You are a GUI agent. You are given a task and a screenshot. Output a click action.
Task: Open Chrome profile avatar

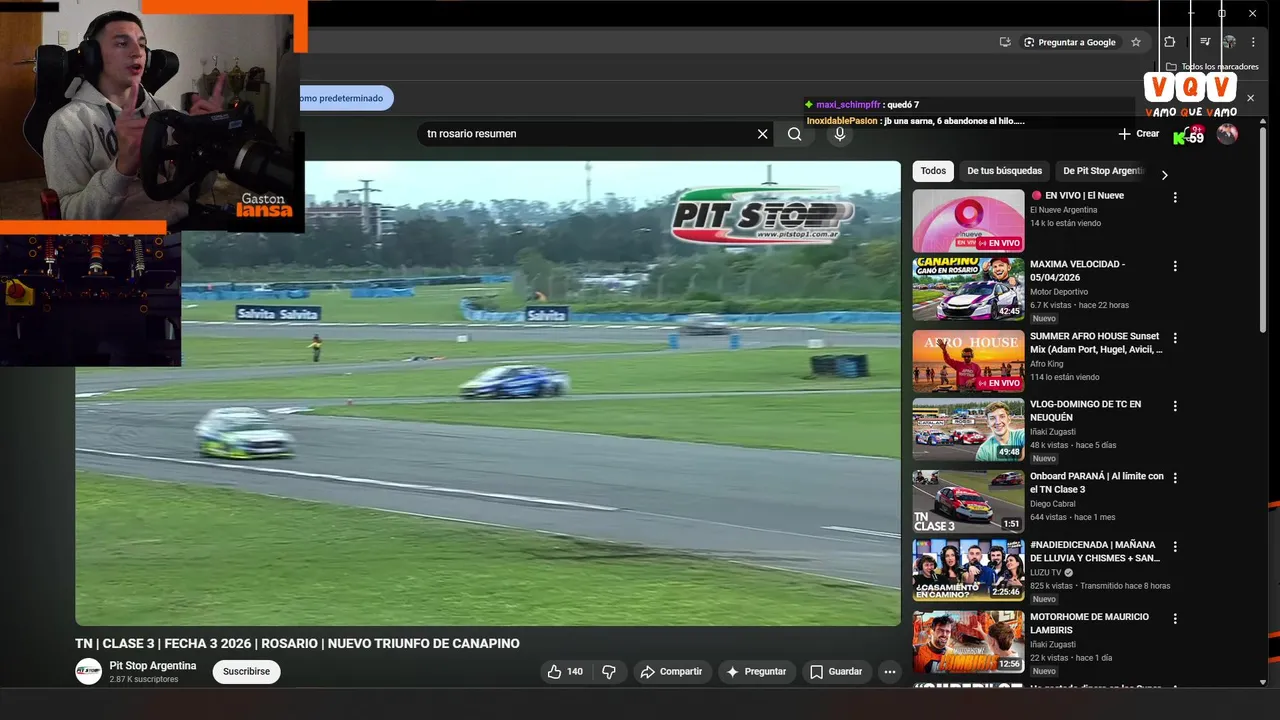click(x=1230, y=42)
